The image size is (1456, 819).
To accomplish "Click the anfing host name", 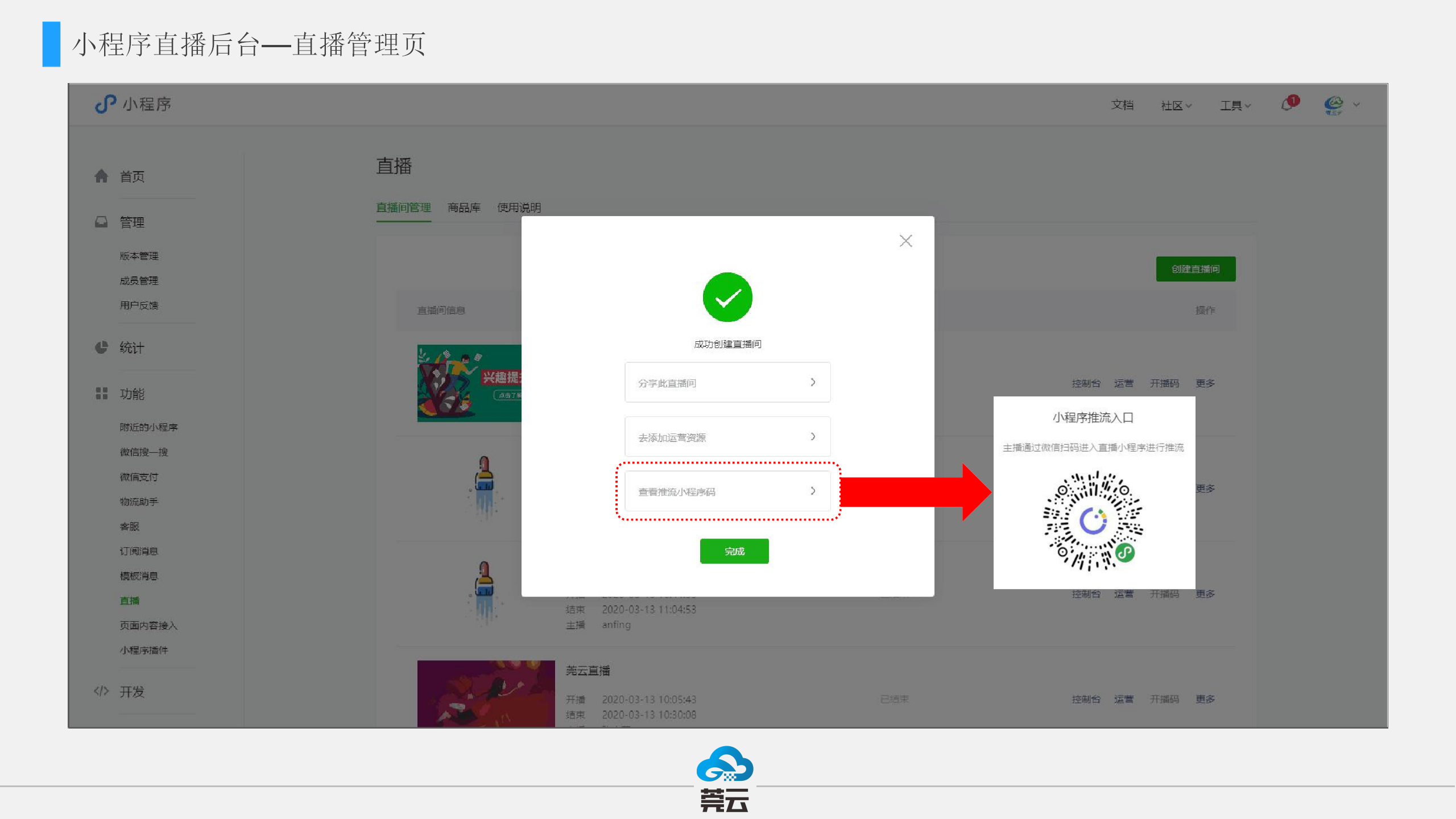I will tap(617, 624).
